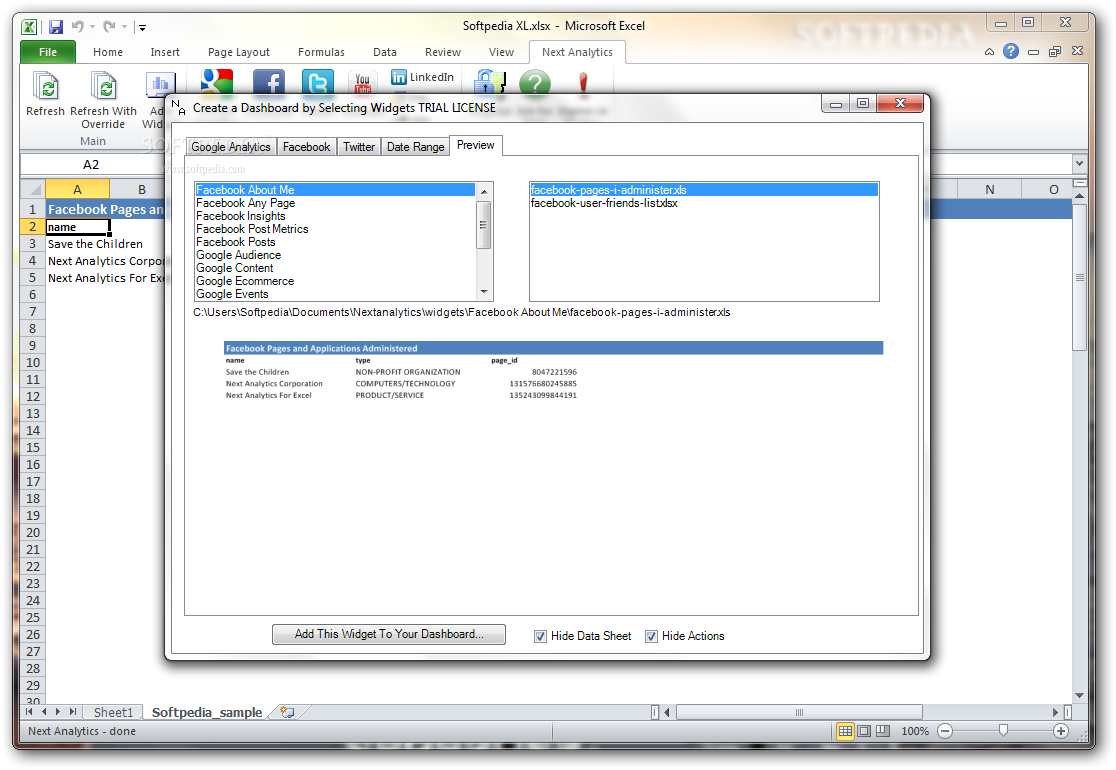This screenshot has height=770, width=1116.
Task: Open the Facebook ribbon icon
Action: 268,83
